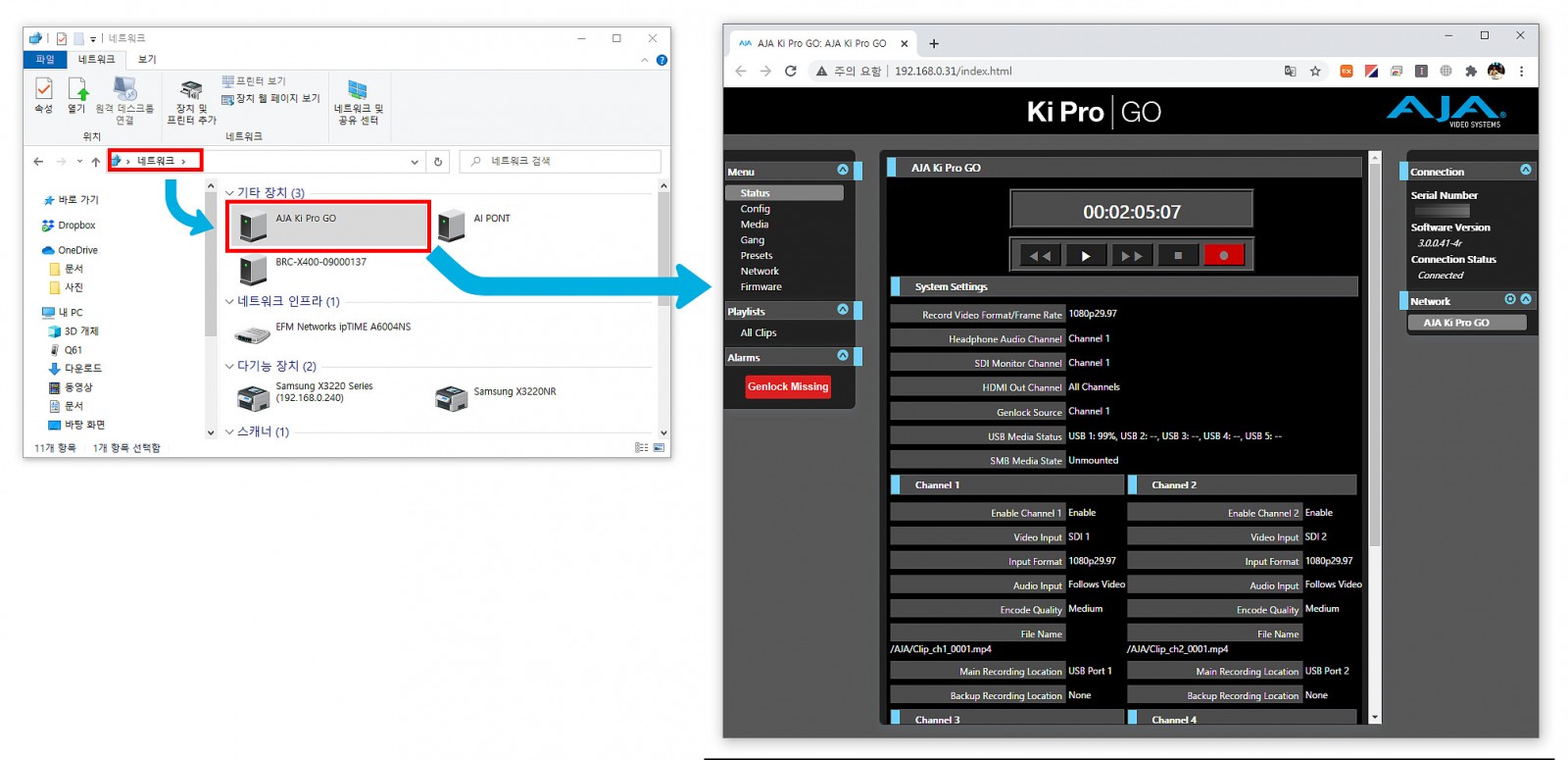
Task: Click the translate page icon in address bar
Action: [x=1290, y=71]
